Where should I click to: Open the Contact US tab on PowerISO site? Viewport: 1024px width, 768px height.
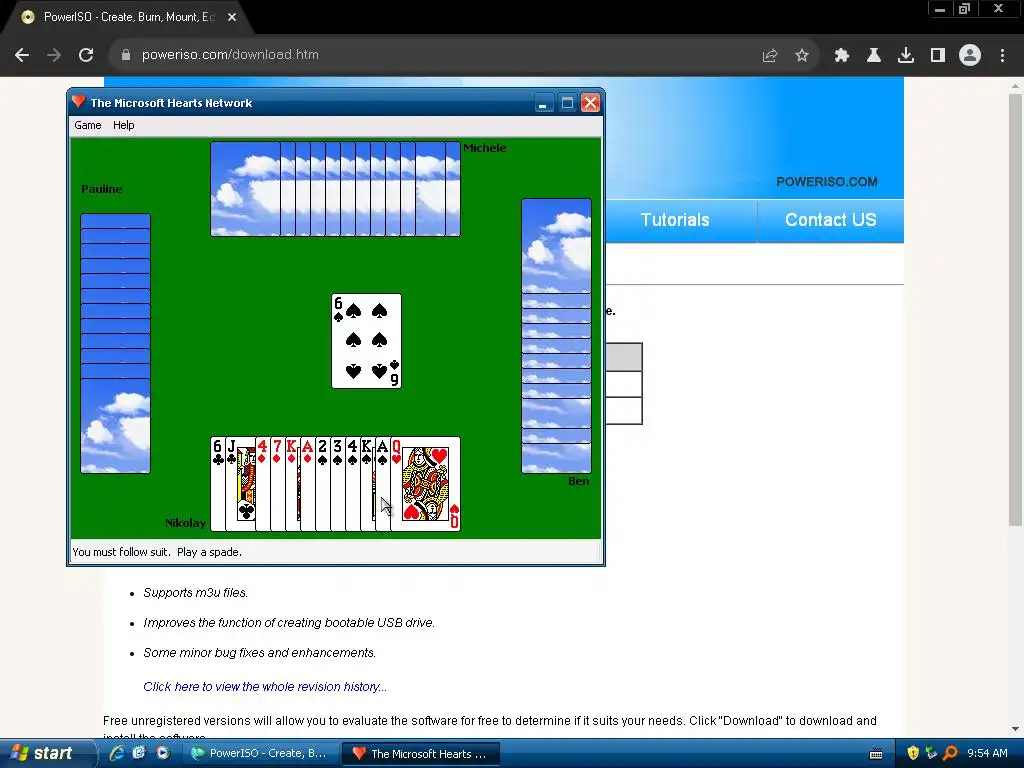(831, 220)
